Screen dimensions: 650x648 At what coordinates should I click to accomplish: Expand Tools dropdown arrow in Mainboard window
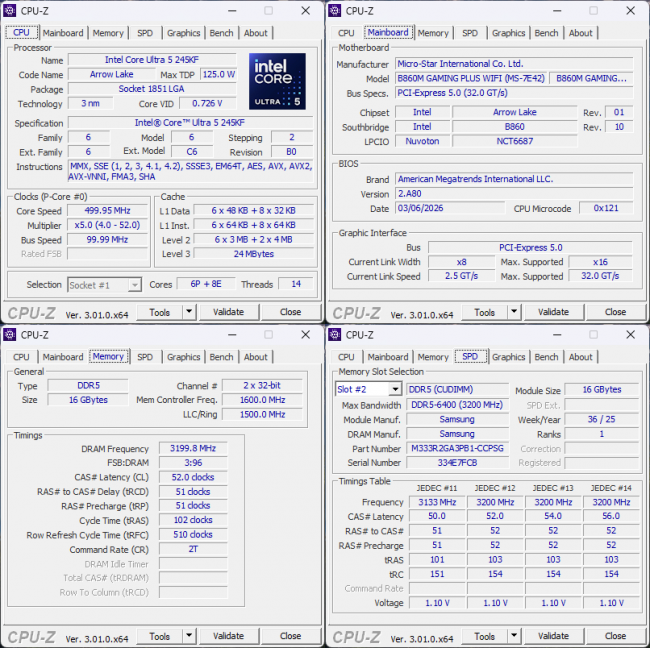tap(514, 311)
